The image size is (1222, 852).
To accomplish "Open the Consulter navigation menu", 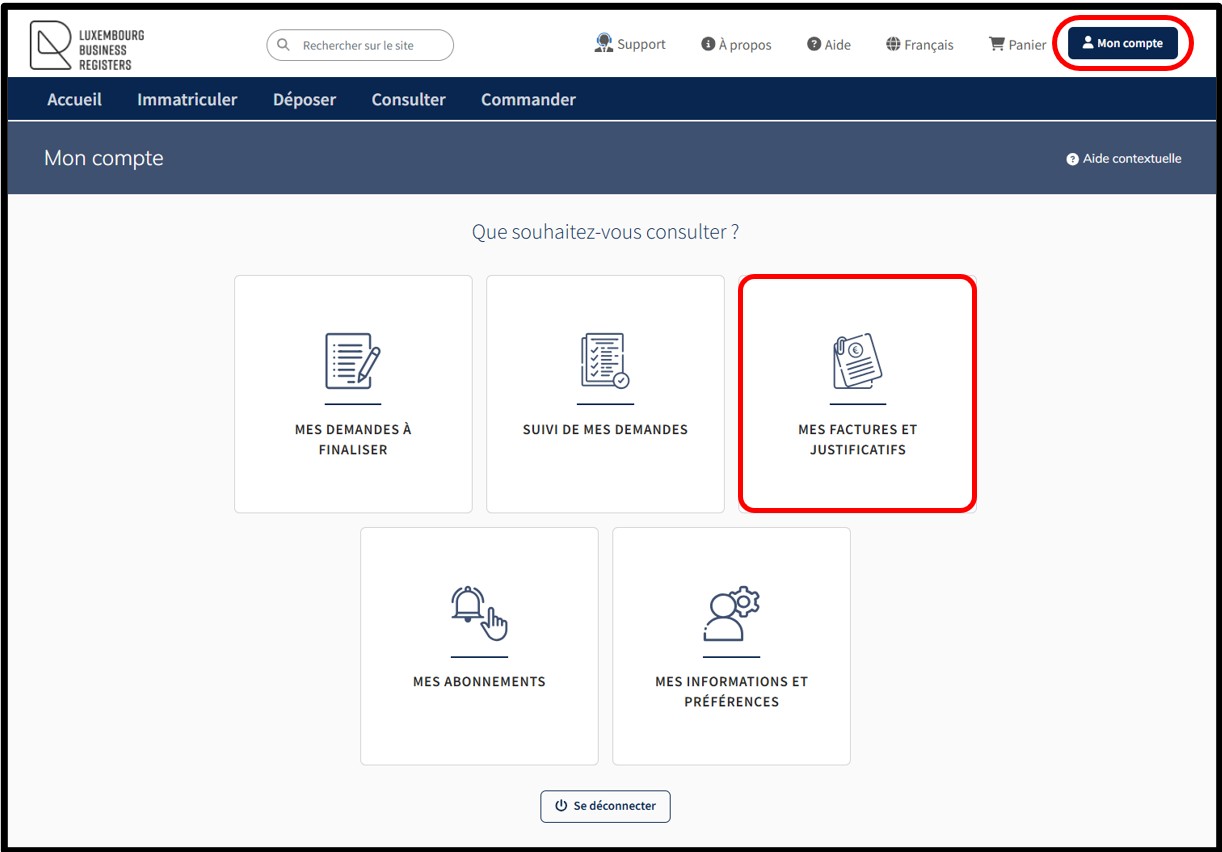I will click(x=408, y=99).
